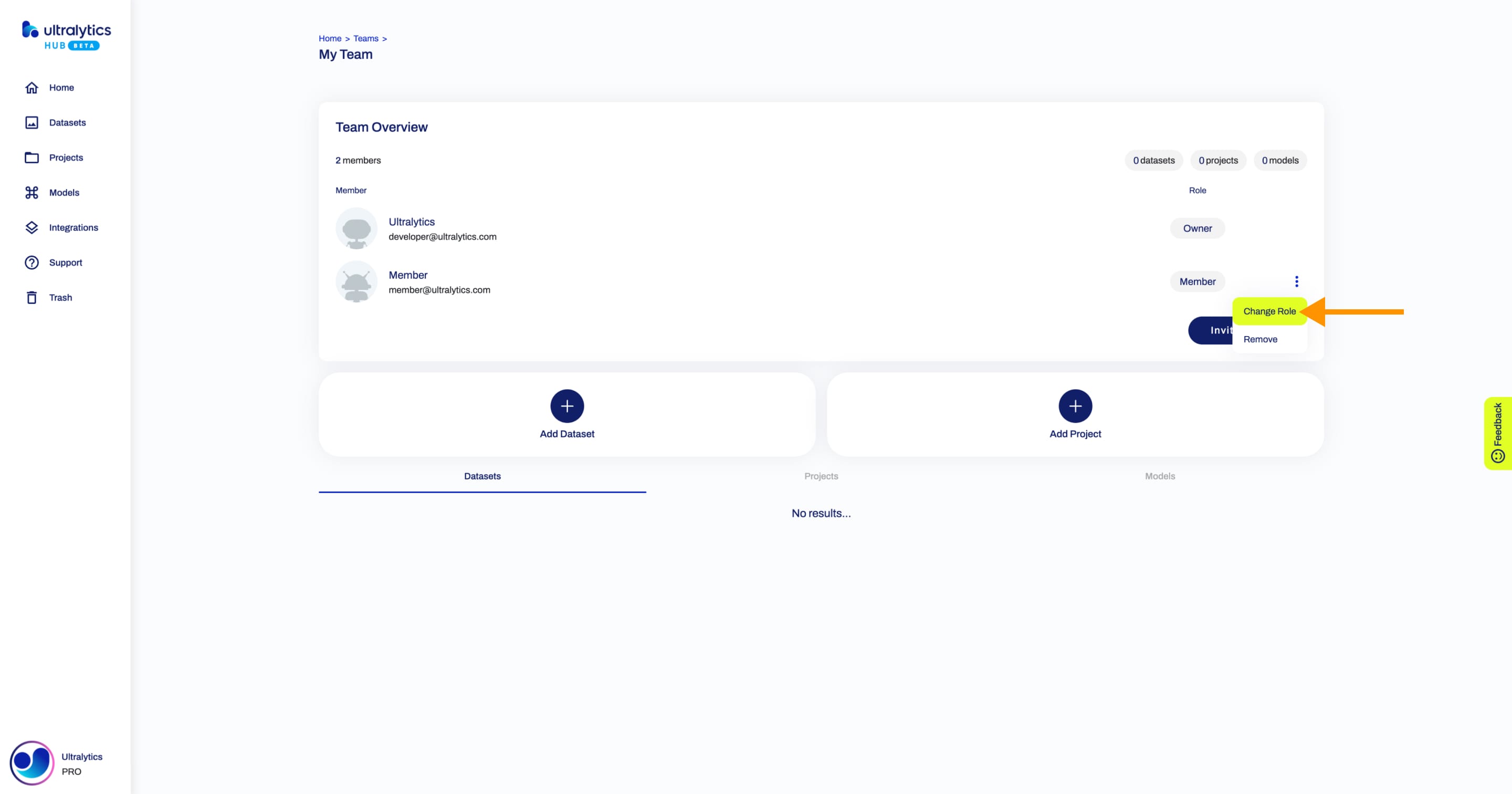1512x794 pixels.
Task: Click the Datasets icon in sidebar
Action: pyautogui.click(x=32, y=122)
